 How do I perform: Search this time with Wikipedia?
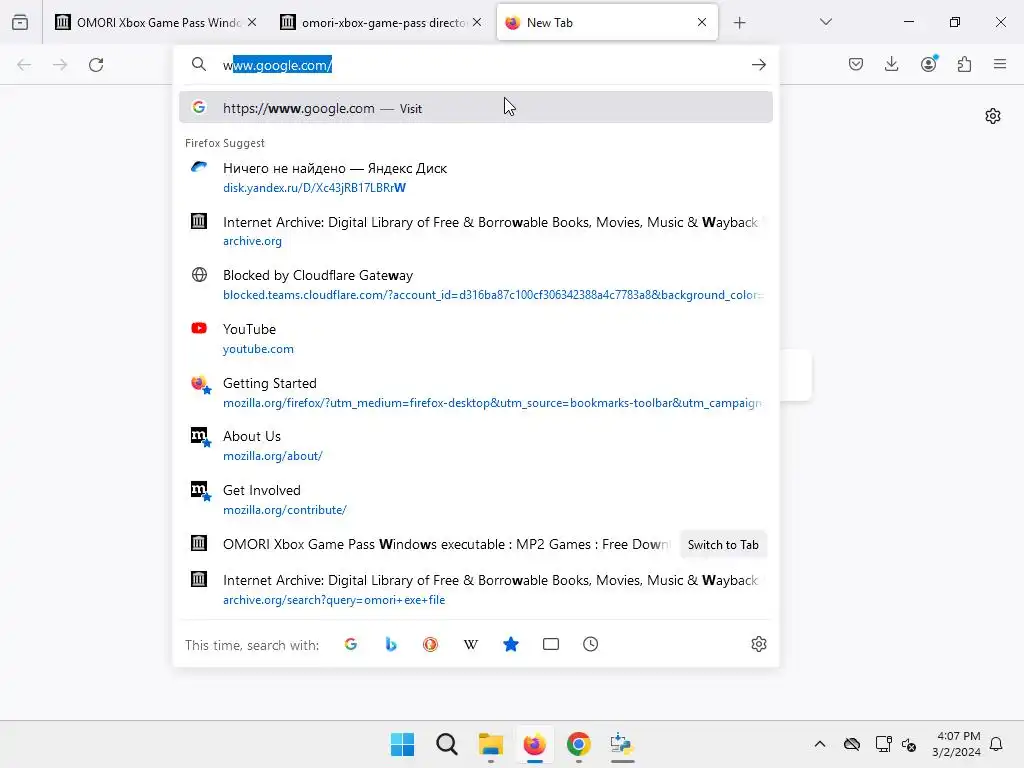pos(470,645)
